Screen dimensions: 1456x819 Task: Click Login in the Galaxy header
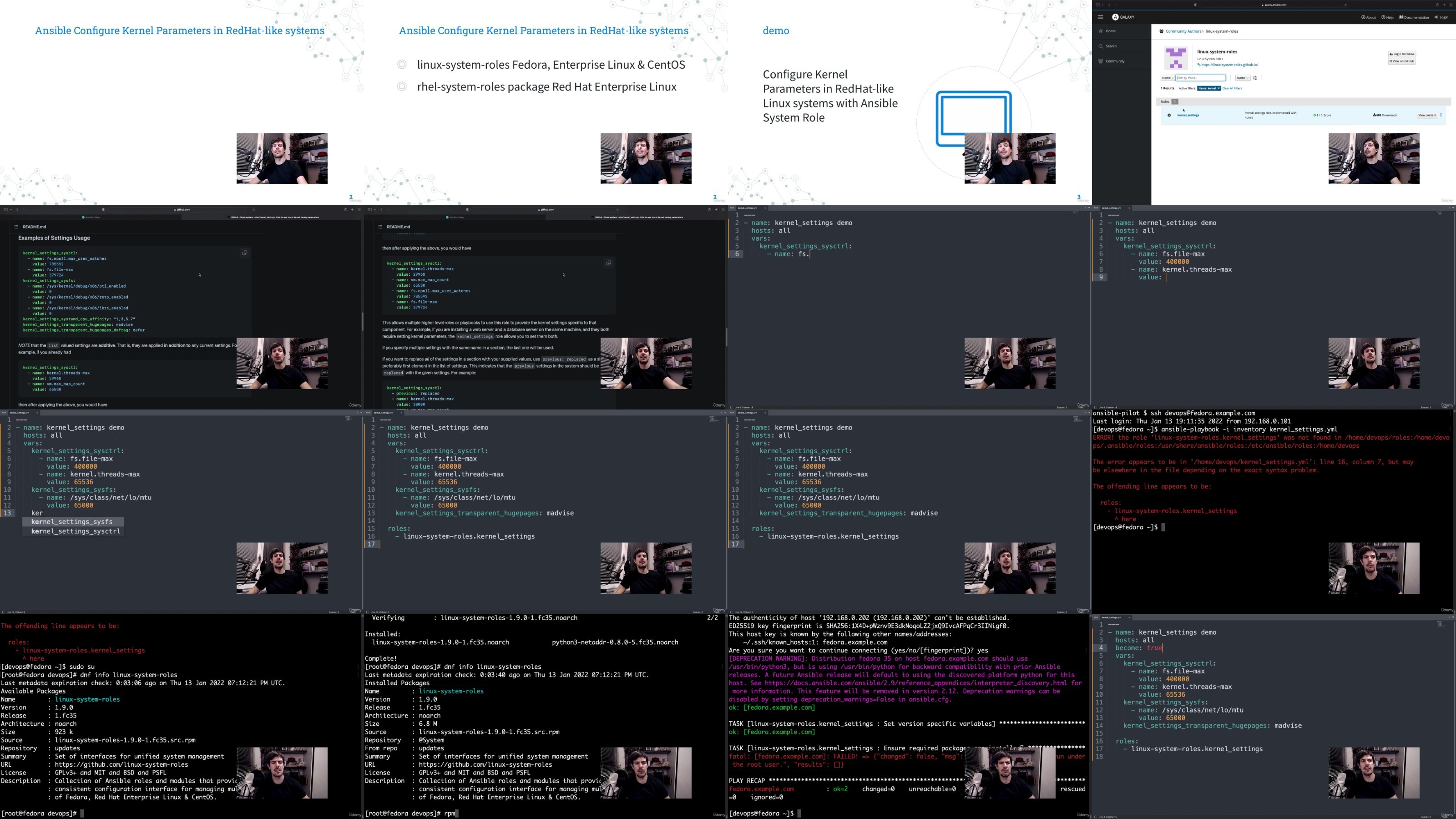1441,18
